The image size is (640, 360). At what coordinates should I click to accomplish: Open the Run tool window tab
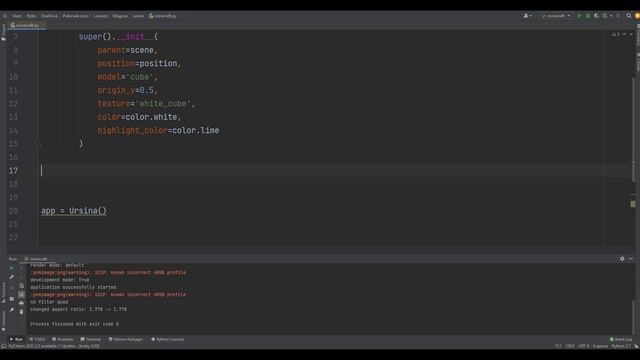coord(16,339)
